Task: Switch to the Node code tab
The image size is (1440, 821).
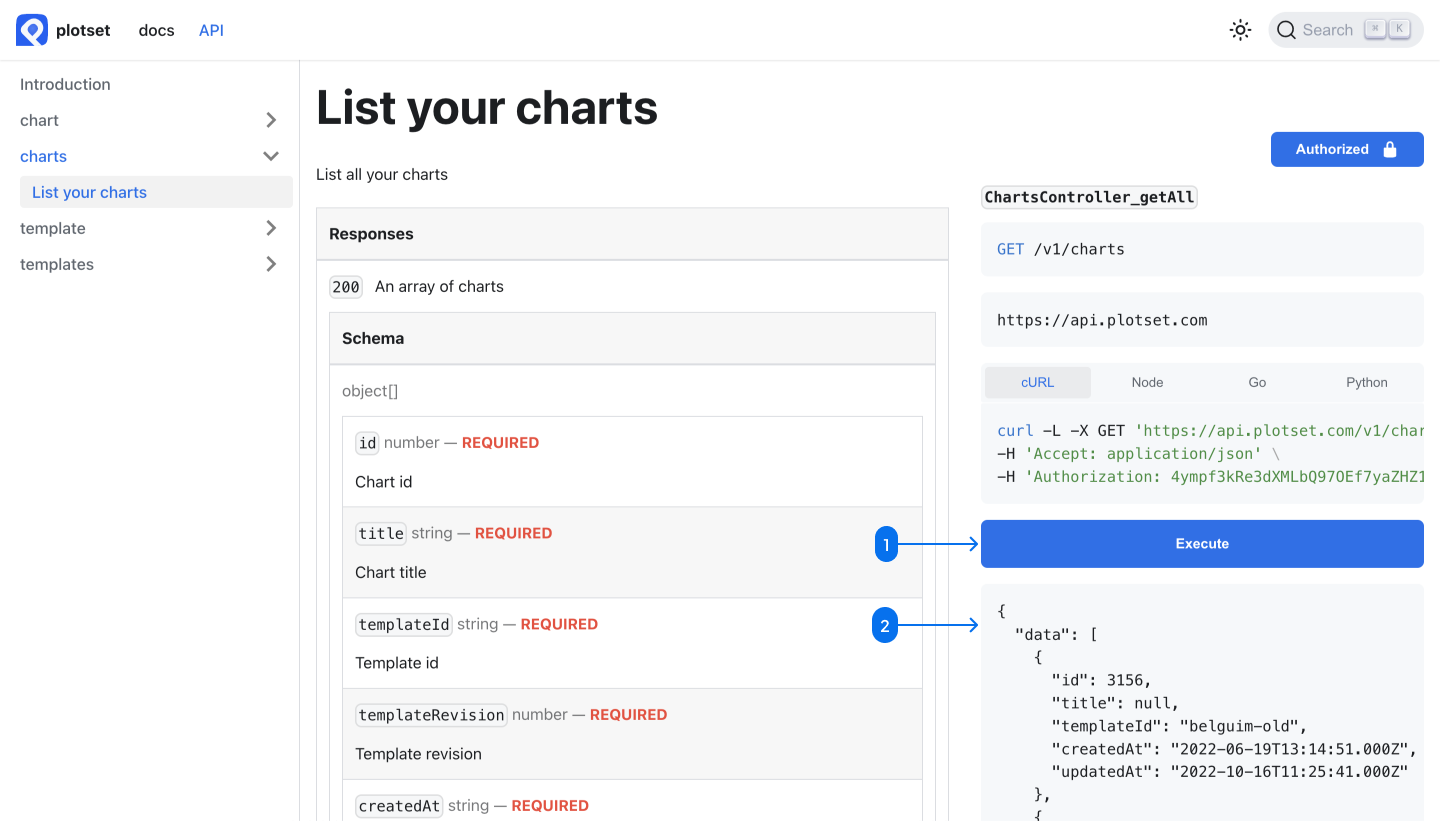Action: [x=1147, y=382]
